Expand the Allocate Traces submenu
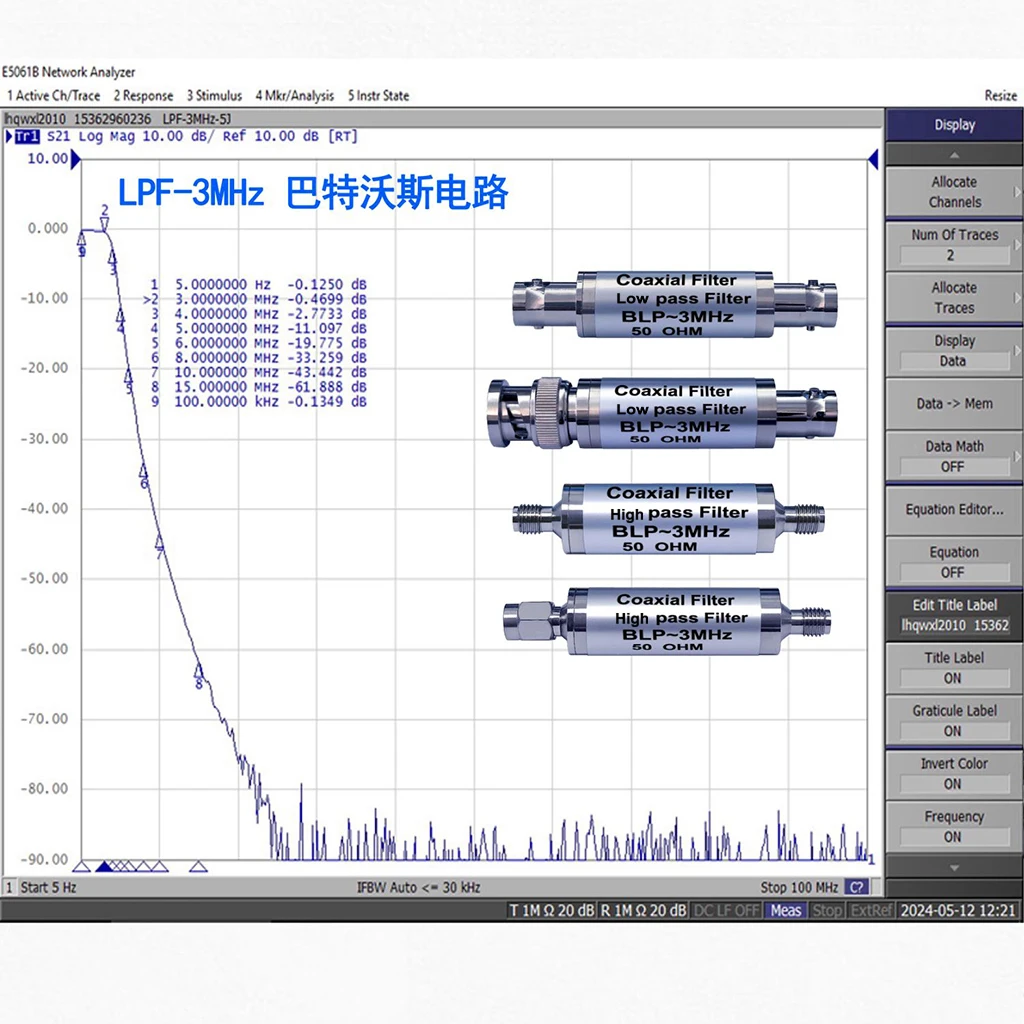The width and height of the screenshot is (1024, 1024). [x=953, y=298]
